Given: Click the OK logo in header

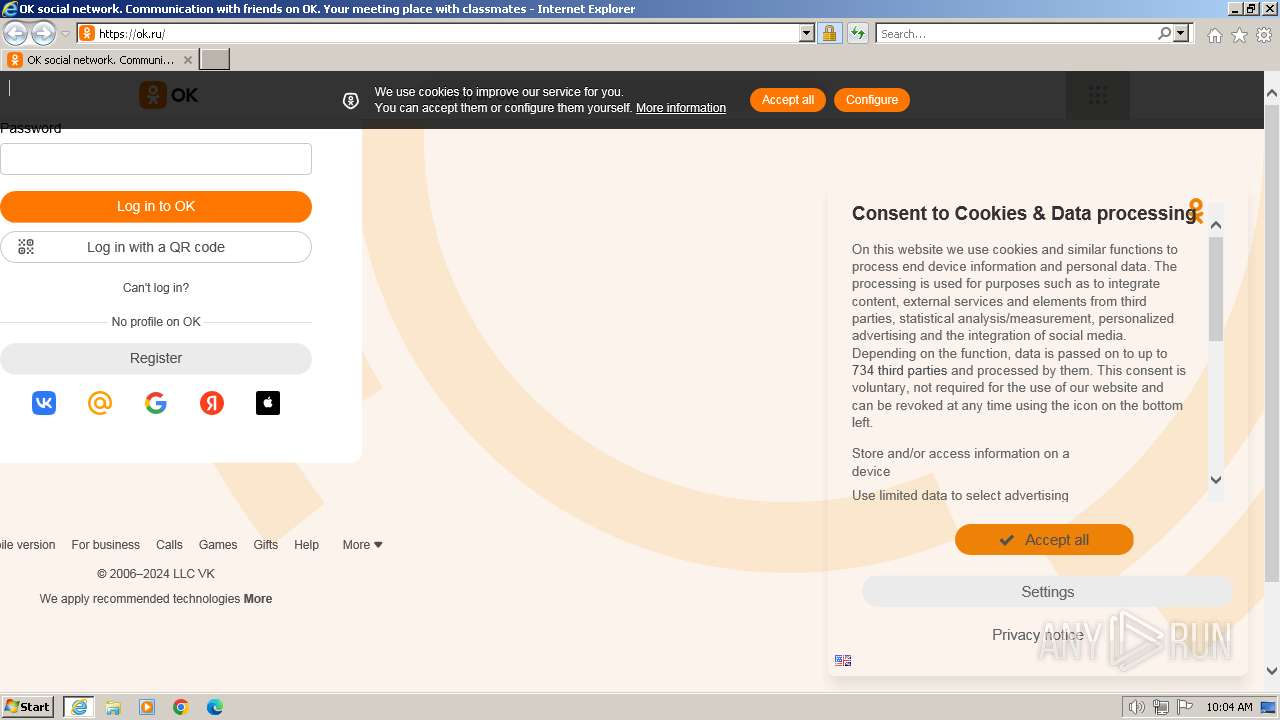Looking at the screenshot, I should [x=168, y=95].
